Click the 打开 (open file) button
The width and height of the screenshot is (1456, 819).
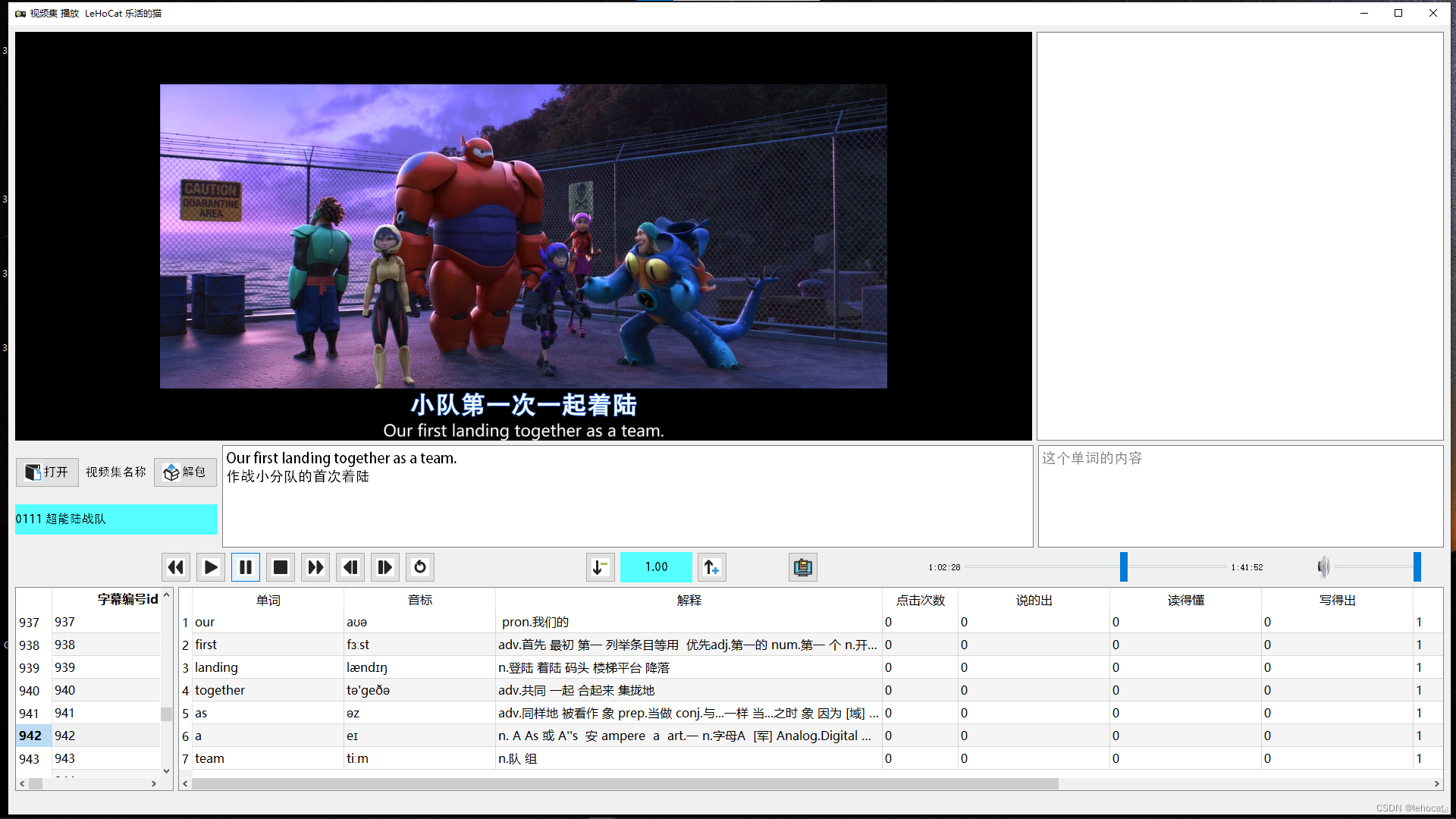click(x=46, y=471)
